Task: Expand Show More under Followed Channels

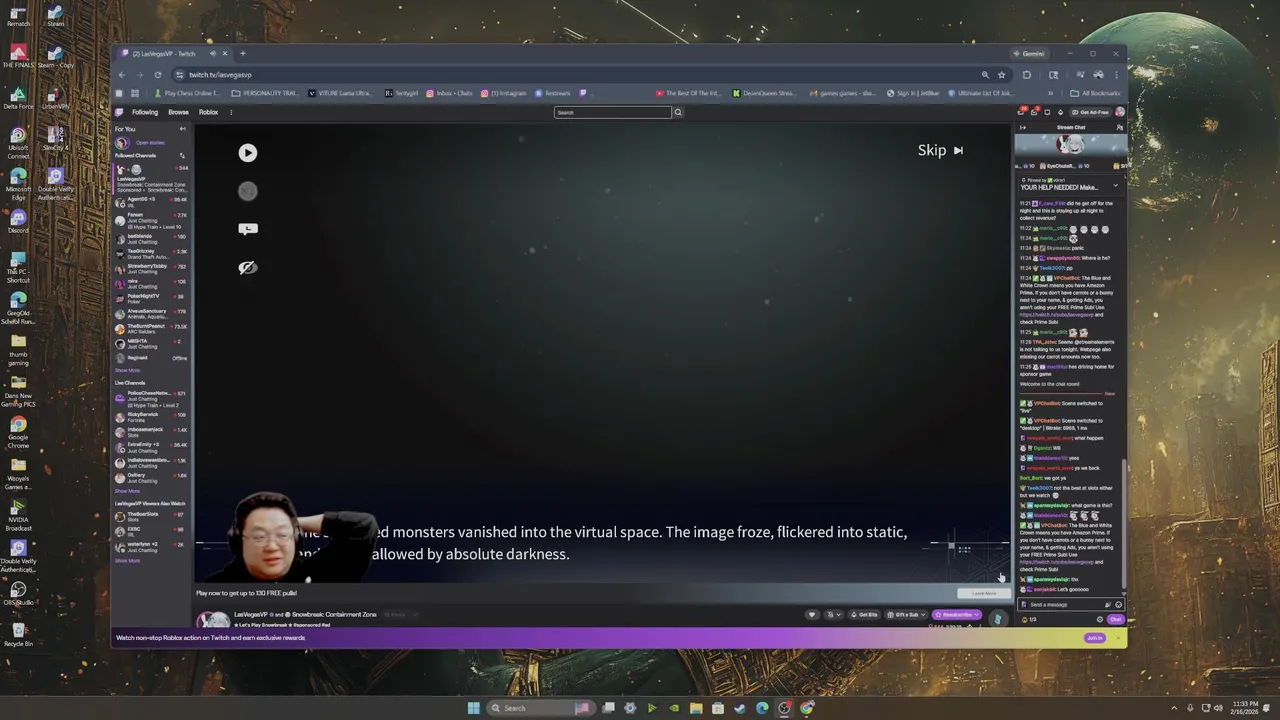Action: [x=127, y=370]
